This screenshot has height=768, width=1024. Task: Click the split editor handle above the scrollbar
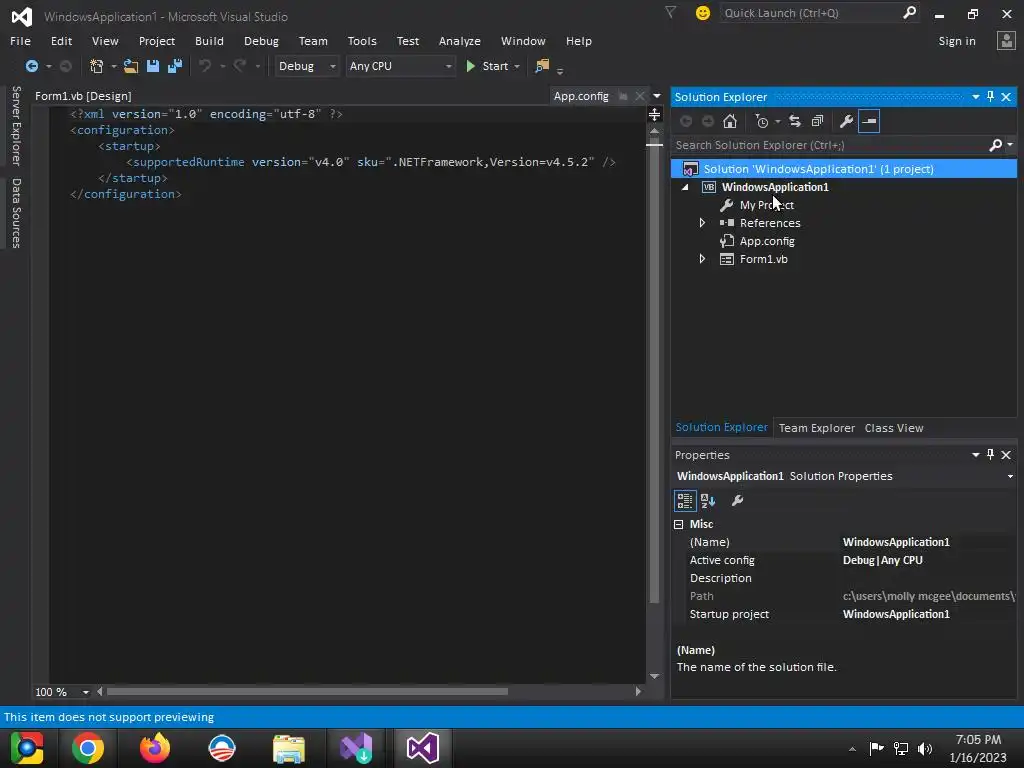tap(654, 115)
